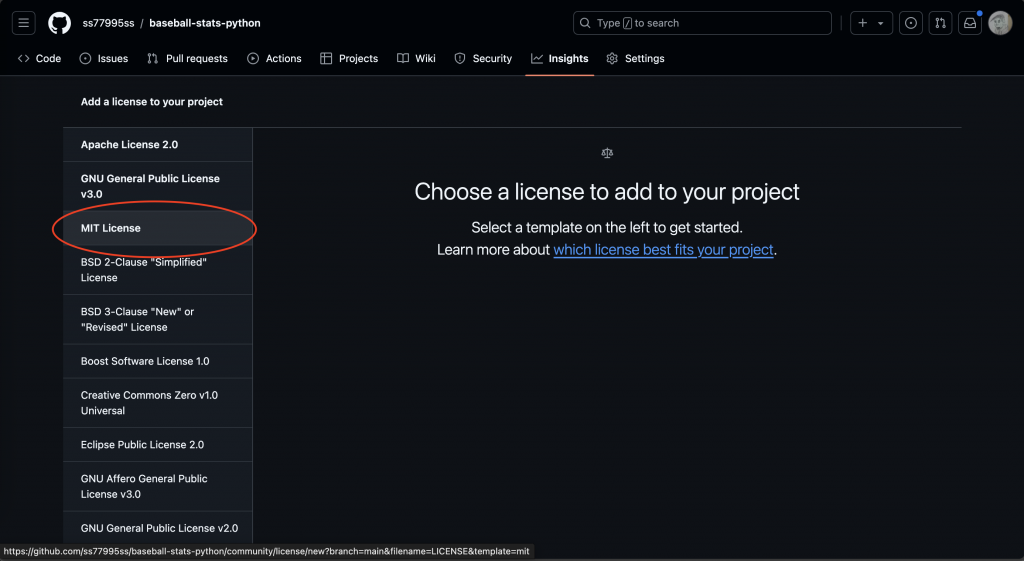Switch to the Code tab
Screen dimensions: 1024x561
pos(39,58)
